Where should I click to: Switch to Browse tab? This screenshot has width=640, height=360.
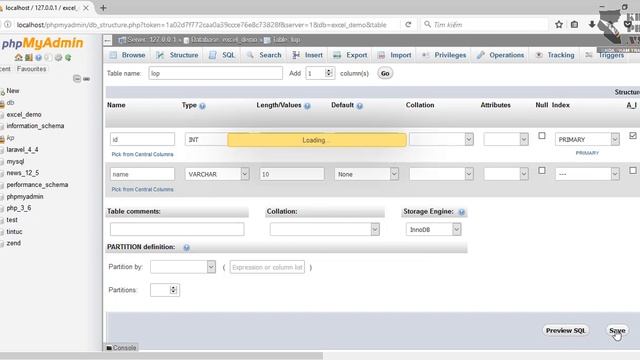[x=127, y=55]
